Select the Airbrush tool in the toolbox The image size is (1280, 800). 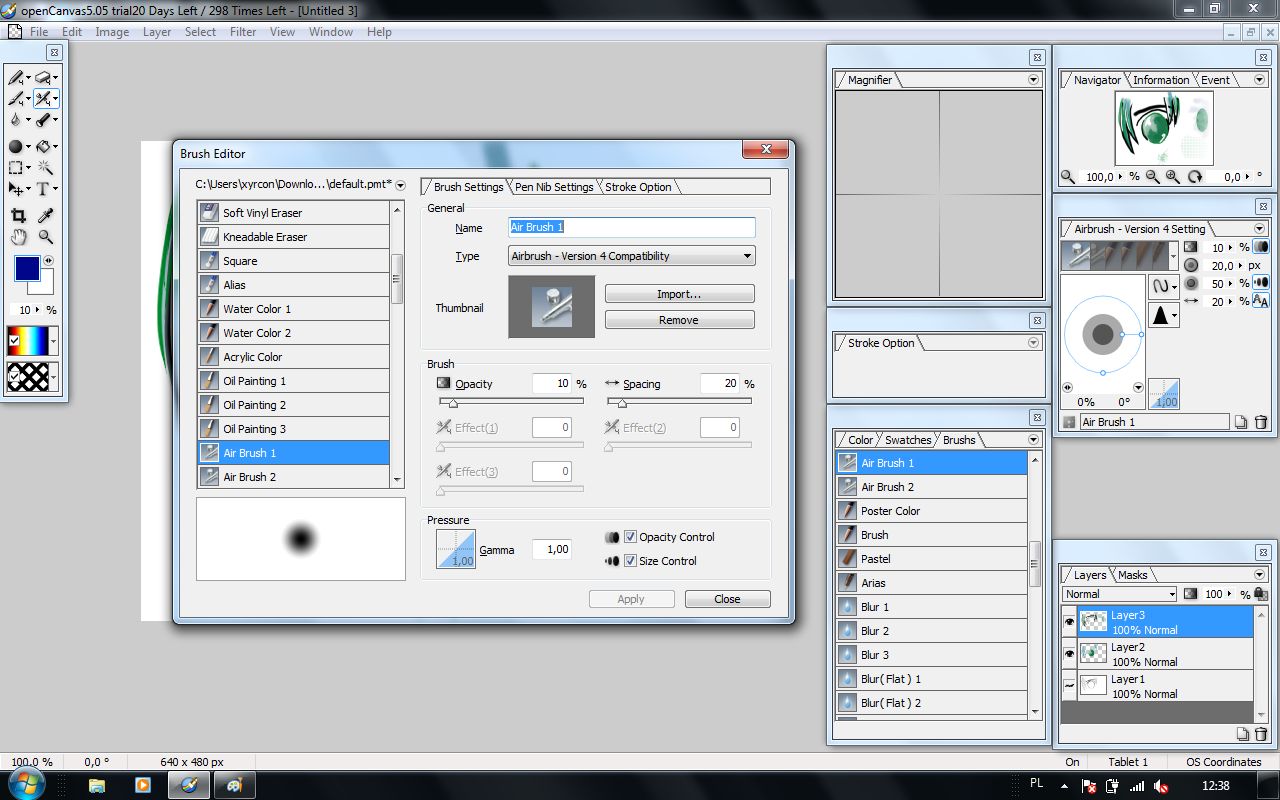[x=42, y=98]
